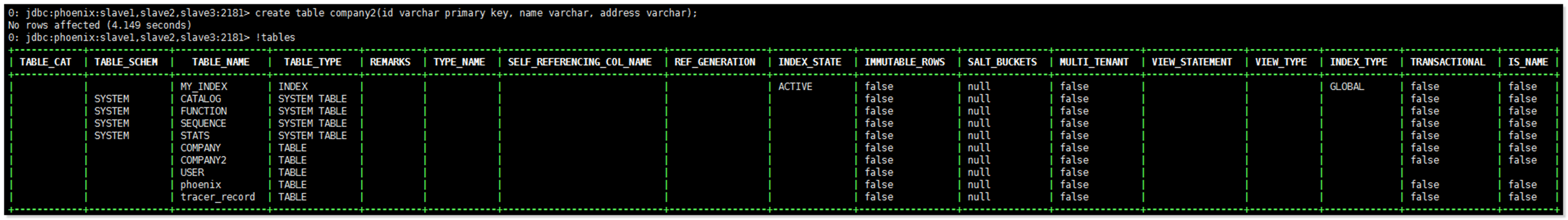Select the CATALOG system table name
Image resolution: width=1568 pixels, height=220 pixels.
click(200, 99)
